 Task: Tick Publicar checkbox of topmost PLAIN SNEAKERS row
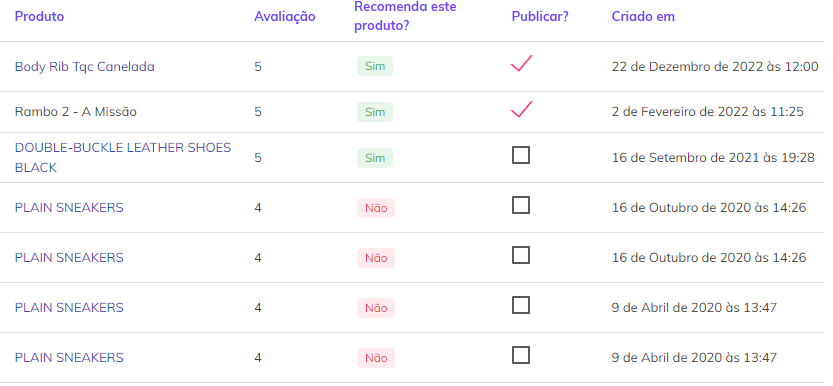tap(521, 205)
